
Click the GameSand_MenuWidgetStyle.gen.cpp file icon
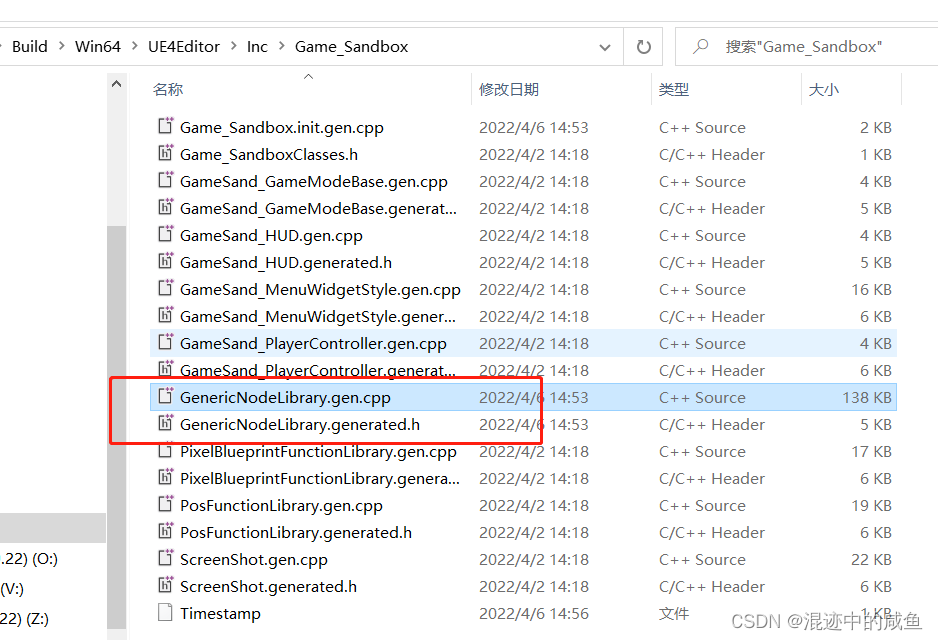coord(165,288)
